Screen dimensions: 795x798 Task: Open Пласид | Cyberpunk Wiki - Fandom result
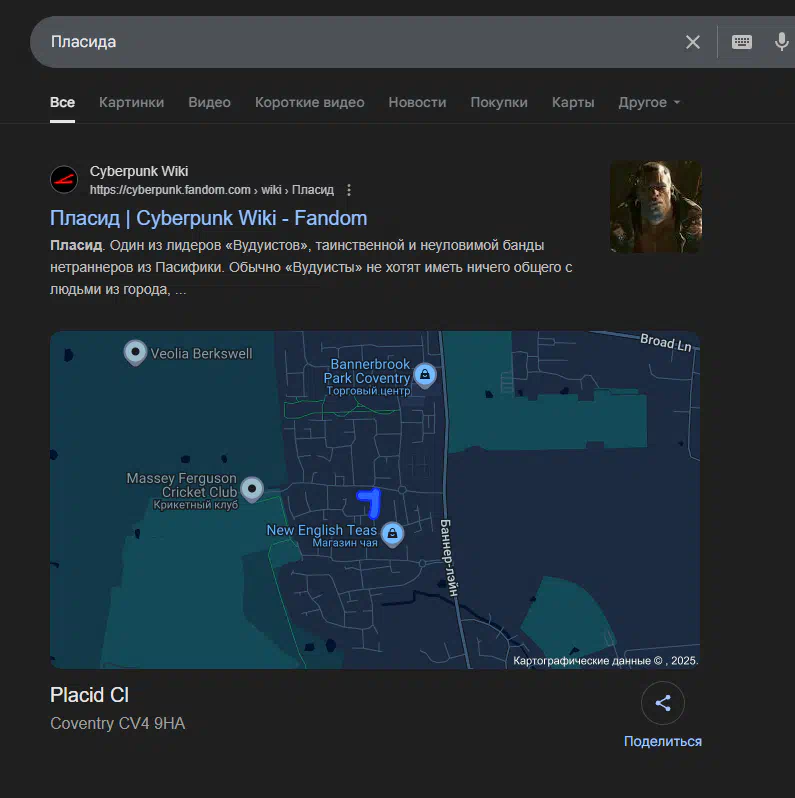pyautogui.click(x=209, y=218)
